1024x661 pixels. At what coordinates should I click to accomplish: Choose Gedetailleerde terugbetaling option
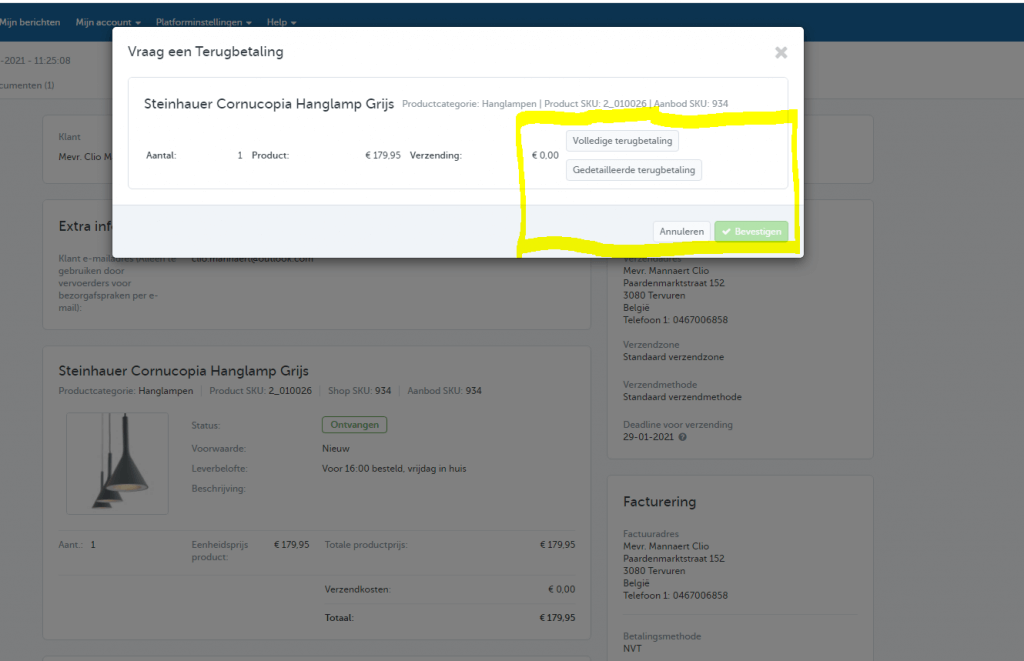634,170
